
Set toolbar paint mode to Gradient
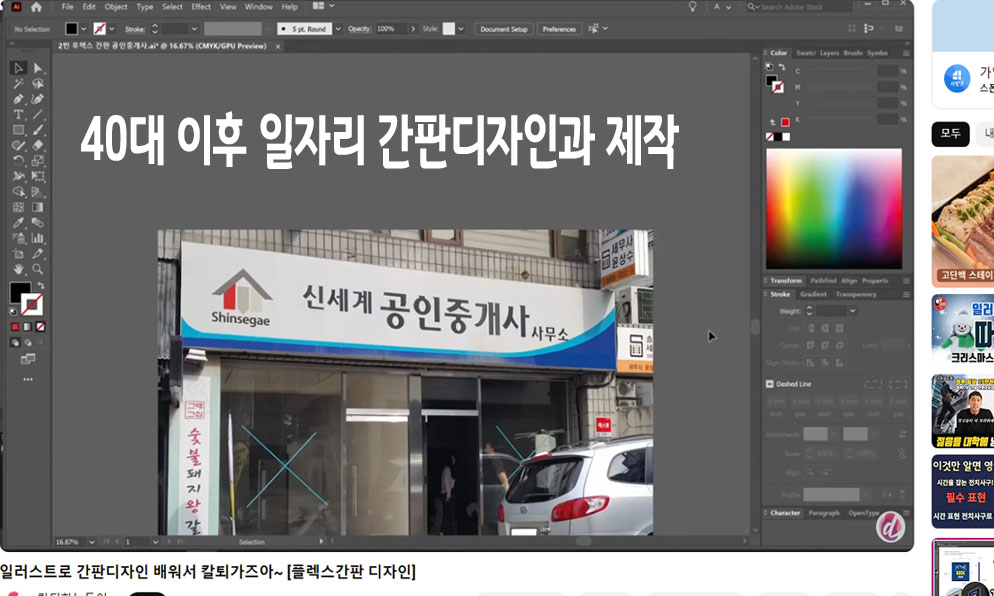coord(28,327)
